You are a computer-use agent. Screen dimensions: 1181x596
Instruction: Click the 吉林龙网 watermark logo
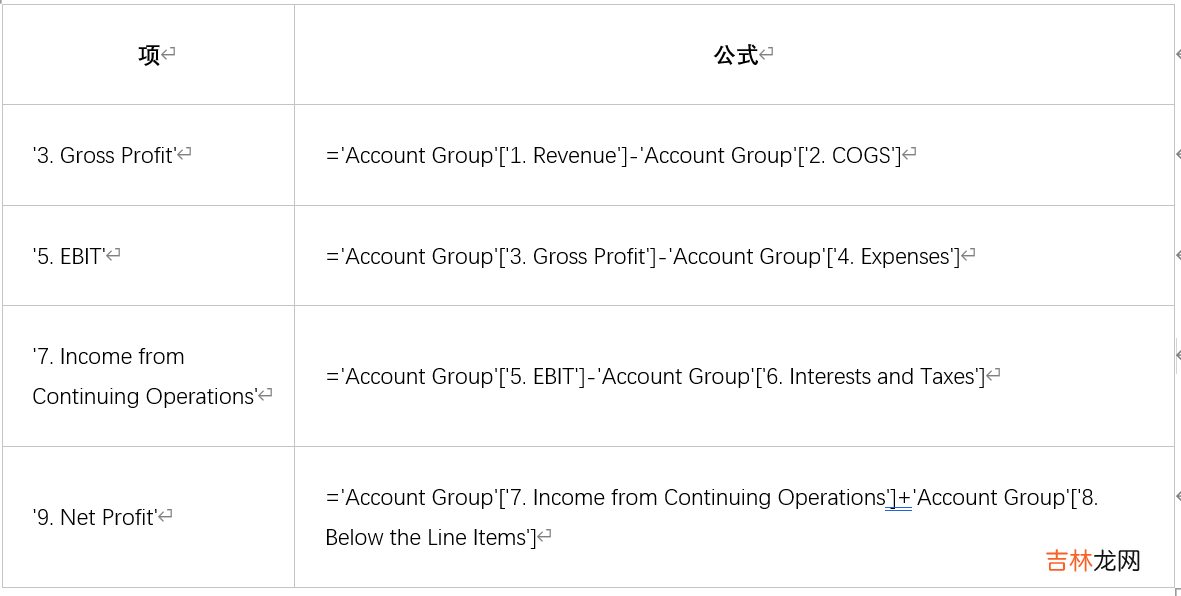[1093, 560]
